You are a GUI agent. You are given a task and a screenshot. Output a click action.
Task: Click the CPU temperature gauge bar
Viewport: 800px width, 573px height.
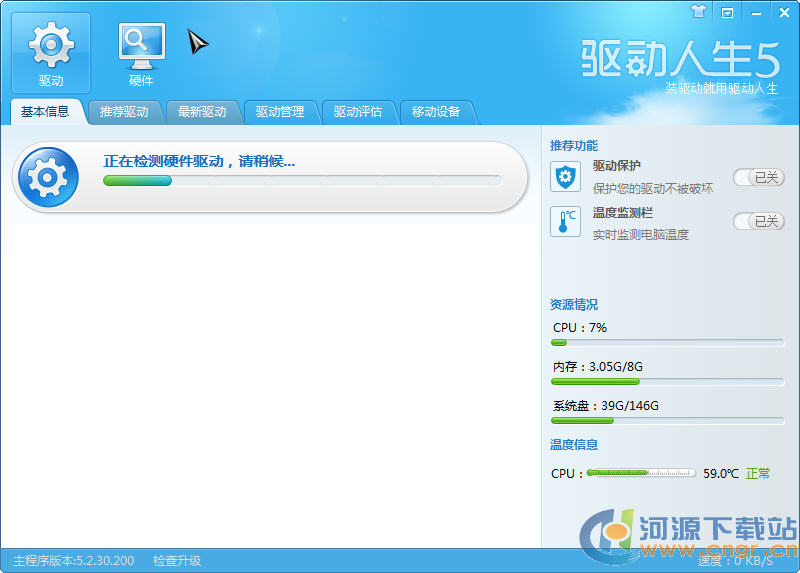tap(640, 472)
